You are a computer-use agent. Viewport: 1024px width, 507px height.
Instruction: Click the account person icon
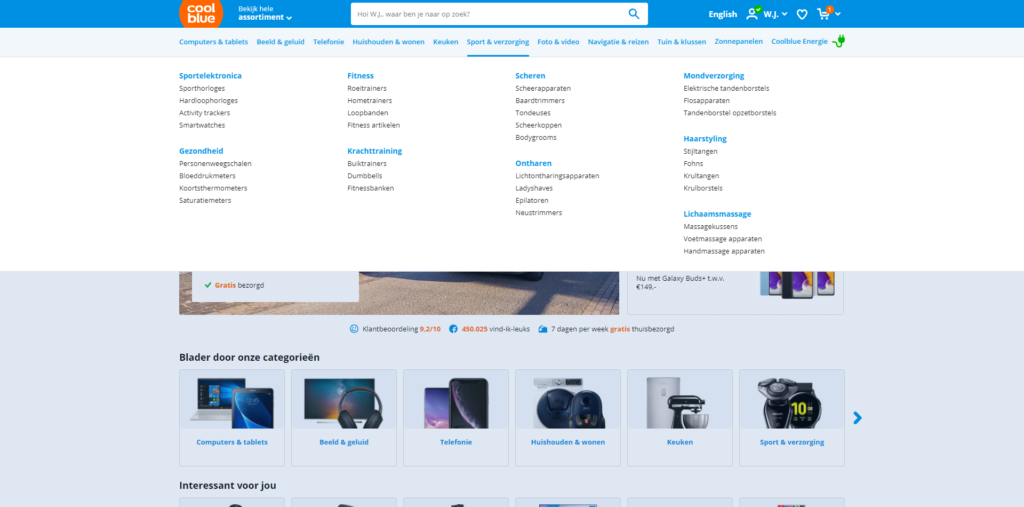pos(753,14)
